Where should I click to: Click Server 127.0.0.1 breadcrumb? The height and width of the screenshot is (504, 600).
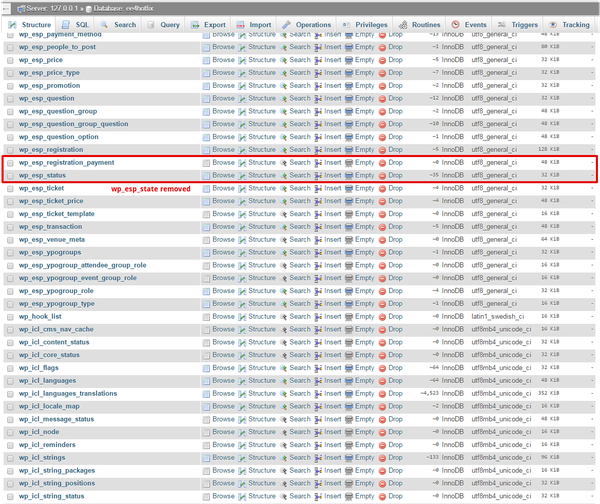[47, 8]
